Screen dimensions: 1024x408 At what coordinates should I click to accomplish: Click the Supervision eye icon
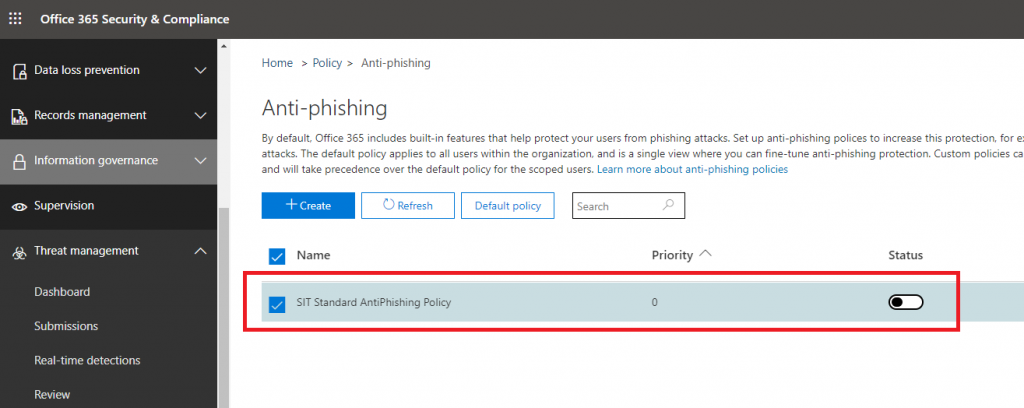pos(20,206)
